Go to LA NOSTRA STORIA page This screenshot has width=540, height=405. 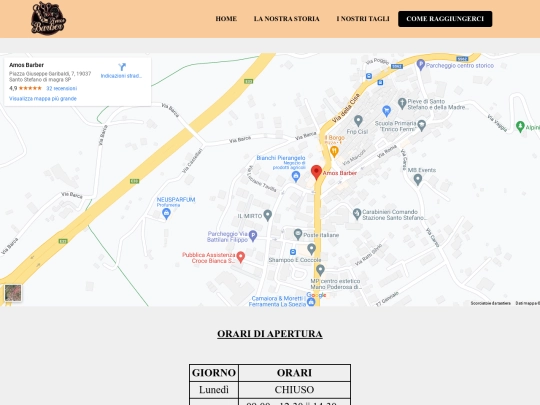pos(287,19)
